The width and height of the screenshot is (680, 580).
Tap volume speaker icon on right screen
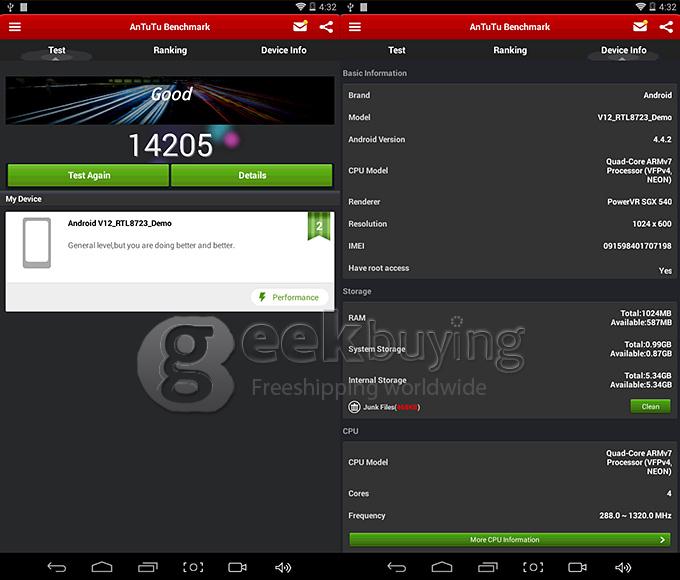[623, 567]
